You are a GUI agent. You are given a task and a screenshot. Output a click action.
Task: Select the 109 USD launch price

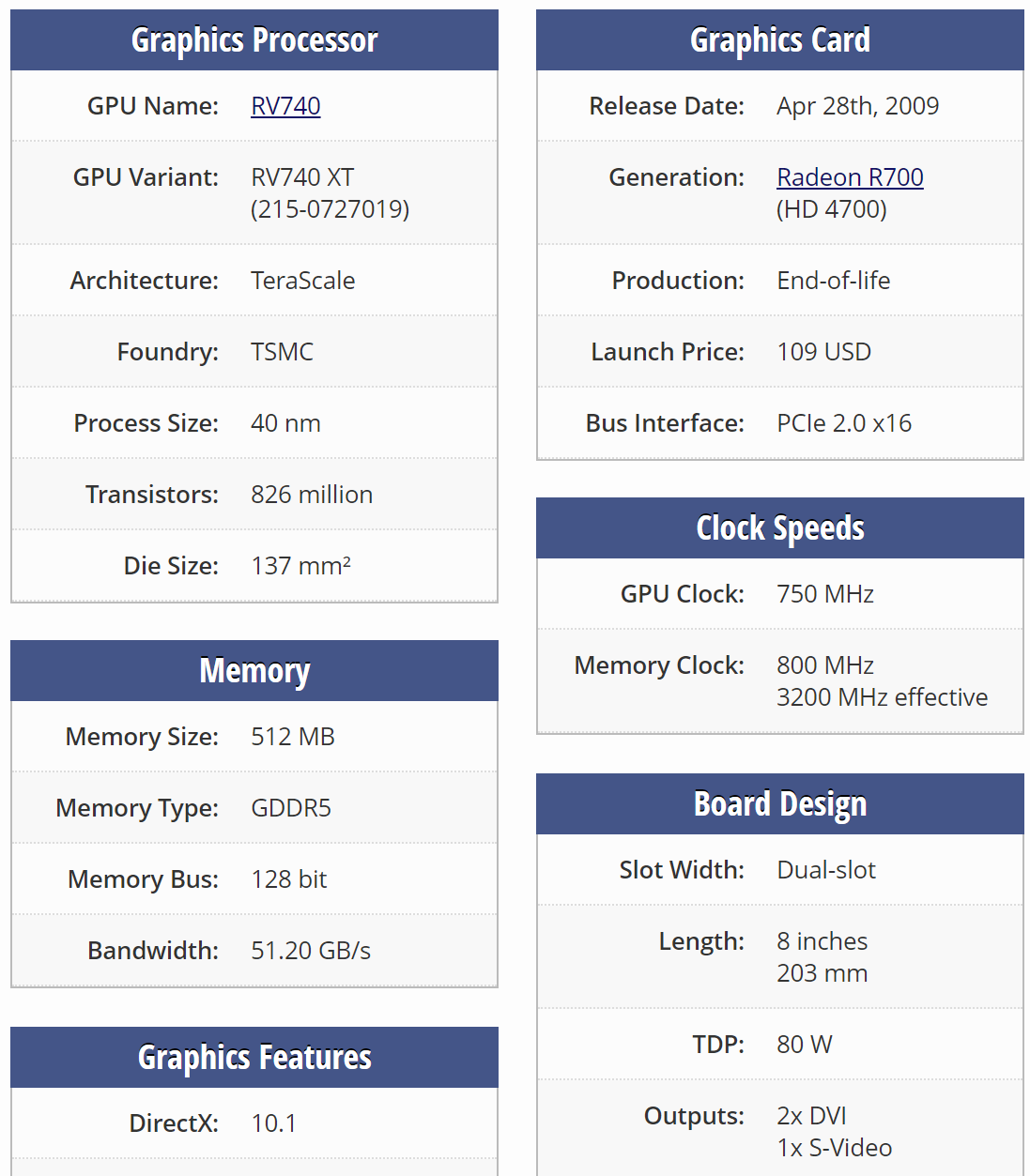[823, 352]
